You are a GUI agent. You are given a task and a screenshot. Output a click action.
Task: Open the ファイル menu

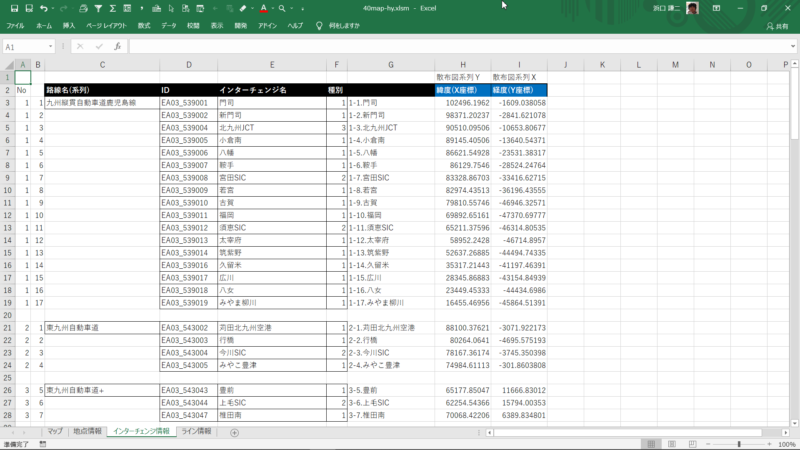coord(15,26)
